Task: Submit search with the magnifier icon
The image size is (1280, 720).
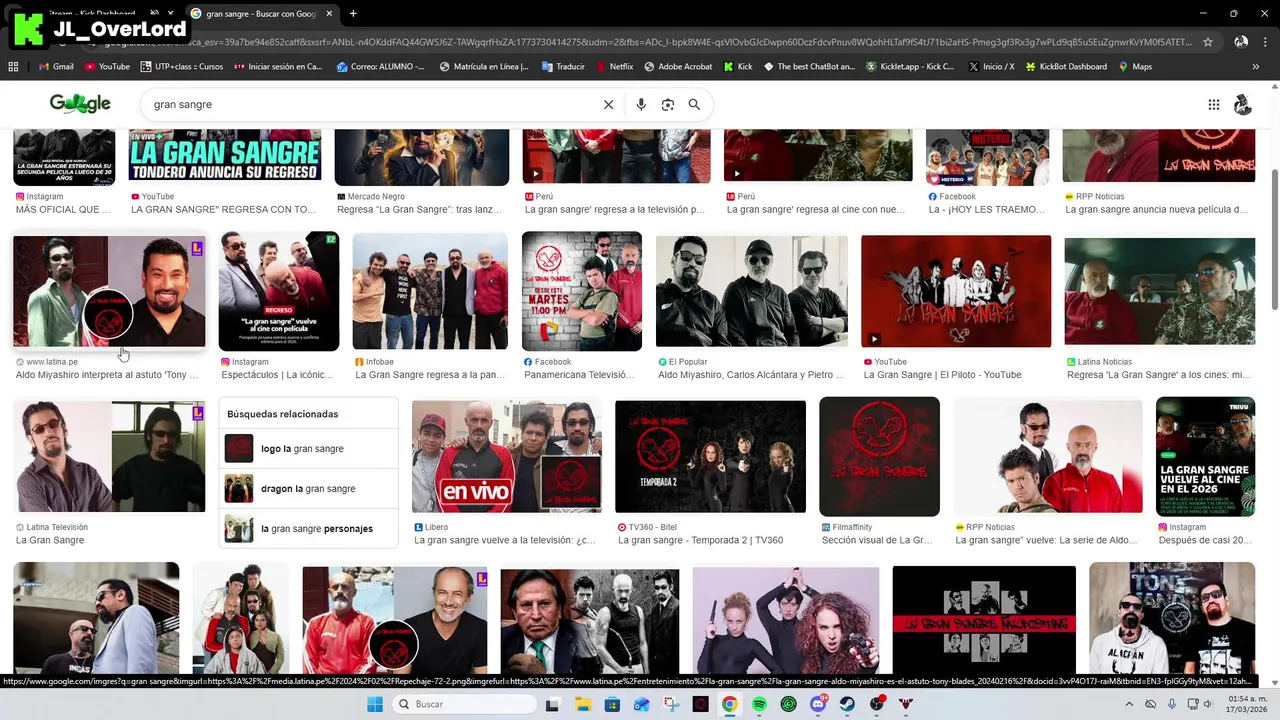Action: click(x=694, y=105)
